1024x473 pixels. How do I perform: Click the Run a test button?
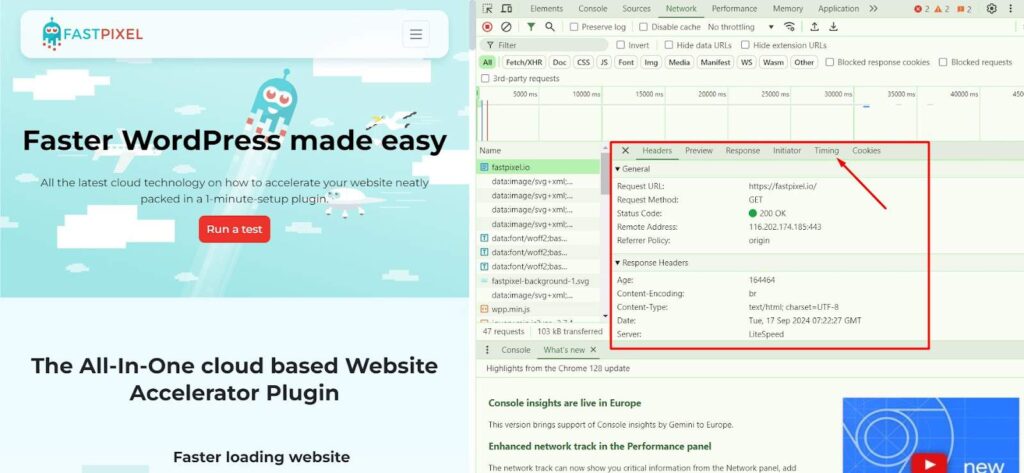coord(234,229)
